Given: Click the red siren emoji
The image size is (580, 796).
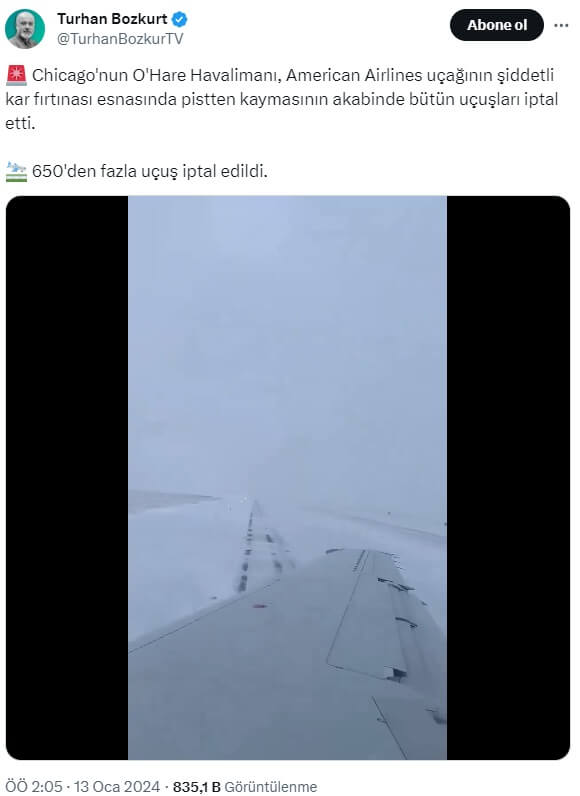Looking at the screenshot, I should tap(16, 76).
